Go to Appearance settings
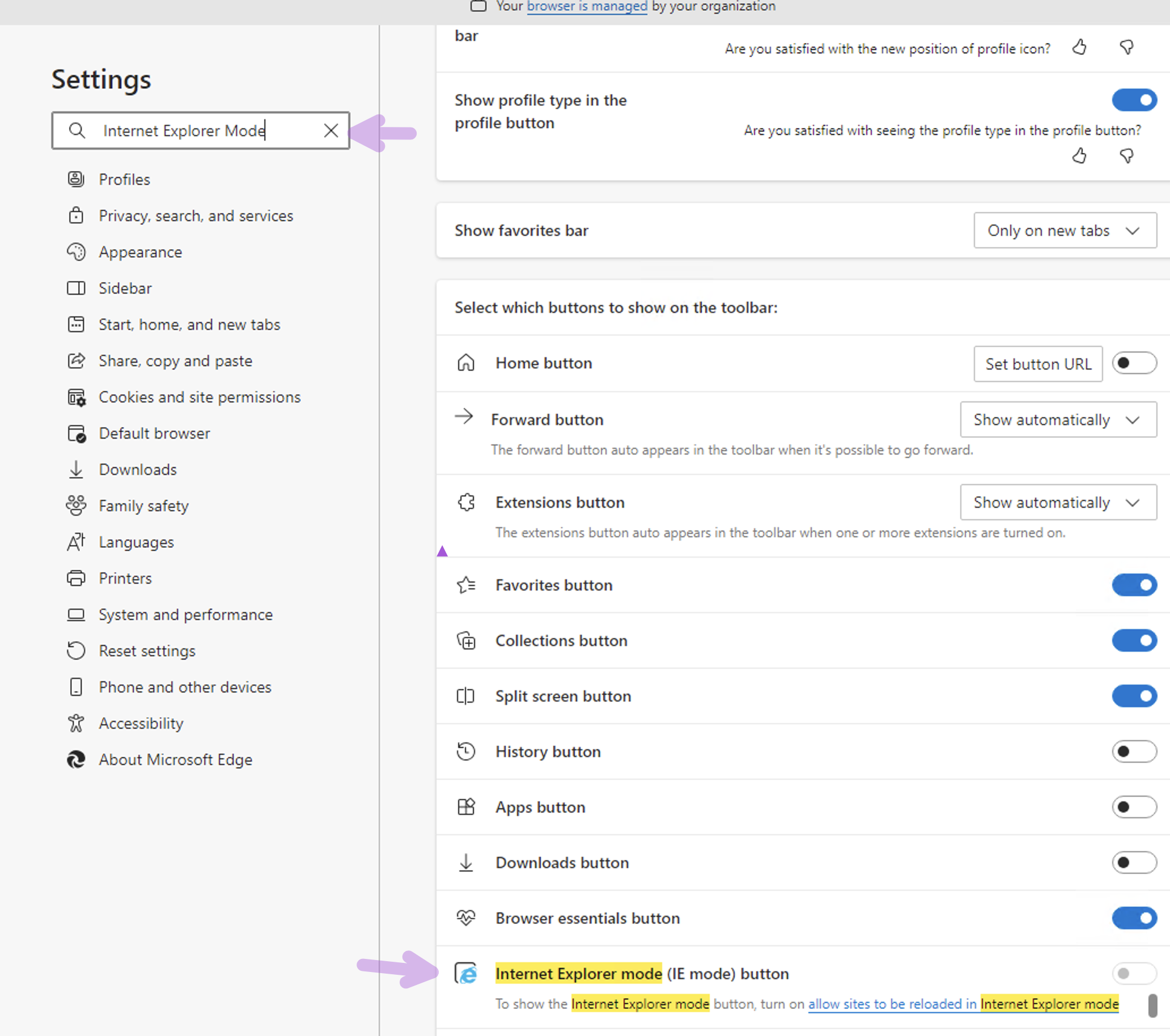This screenshot has height=1036, width=1170. 140,252
